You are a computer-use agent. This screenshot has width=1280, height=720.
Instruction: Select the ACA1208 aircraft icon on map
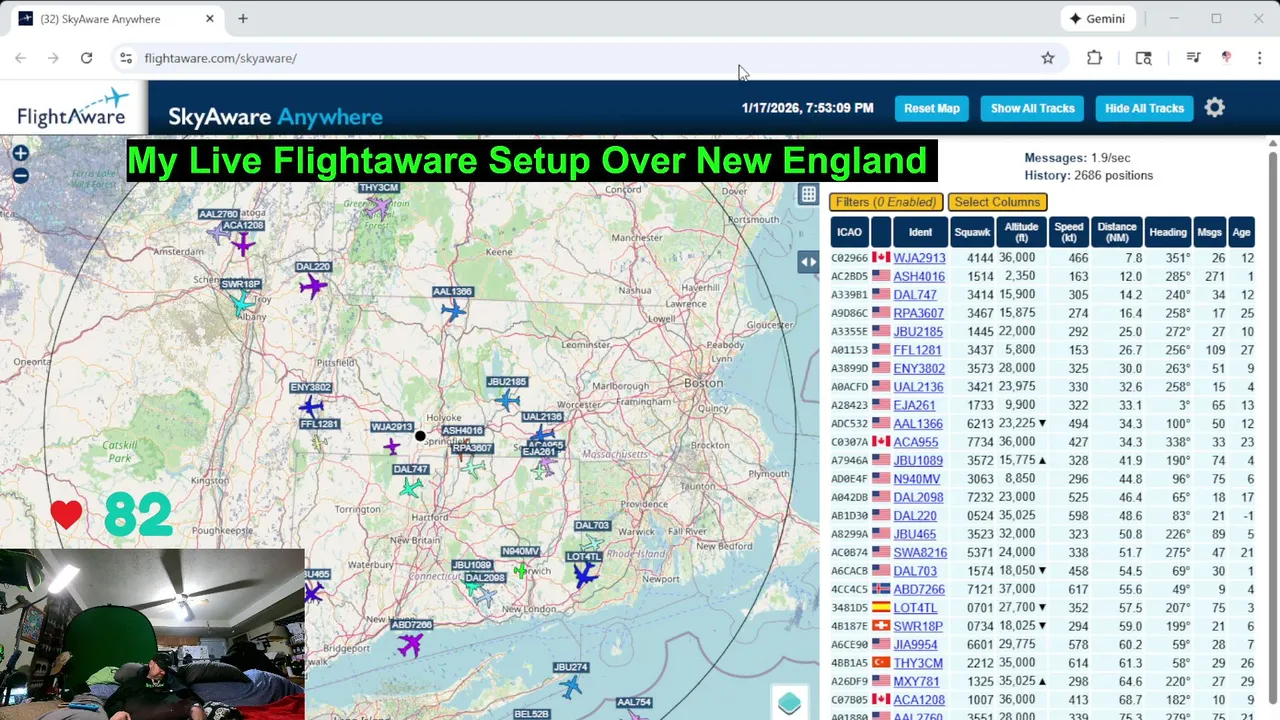[243, 244]
